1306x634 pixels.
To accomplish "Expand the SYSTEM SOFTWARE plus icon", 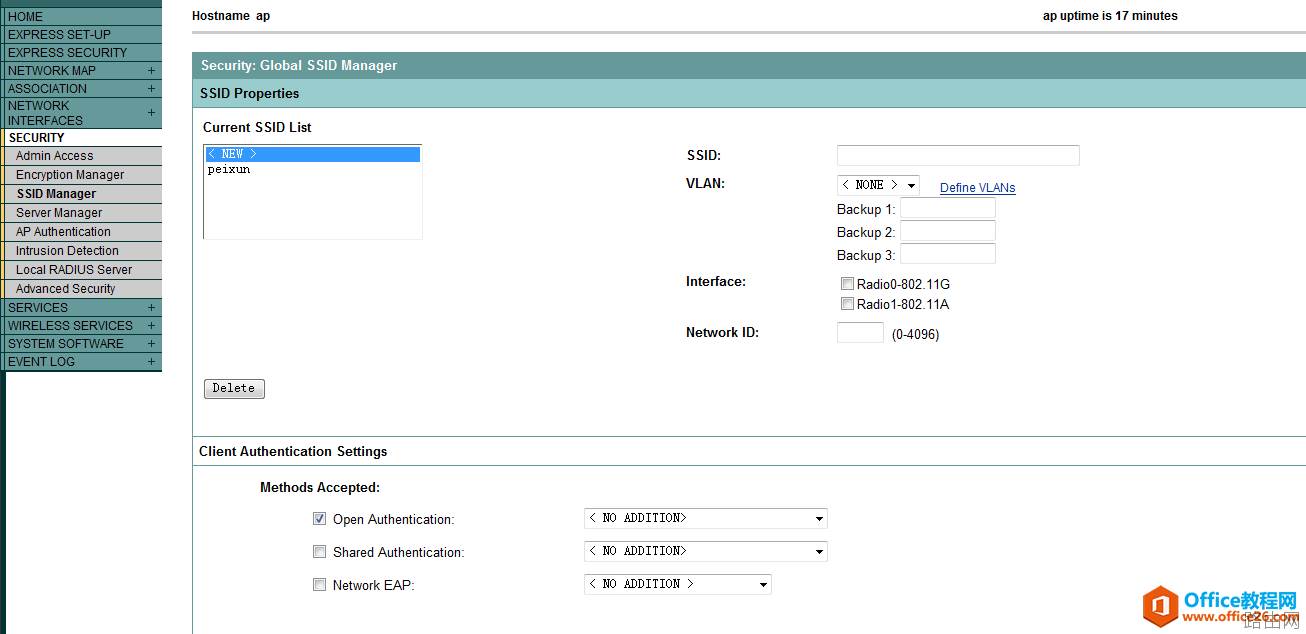I will click(x=151, y=343).
